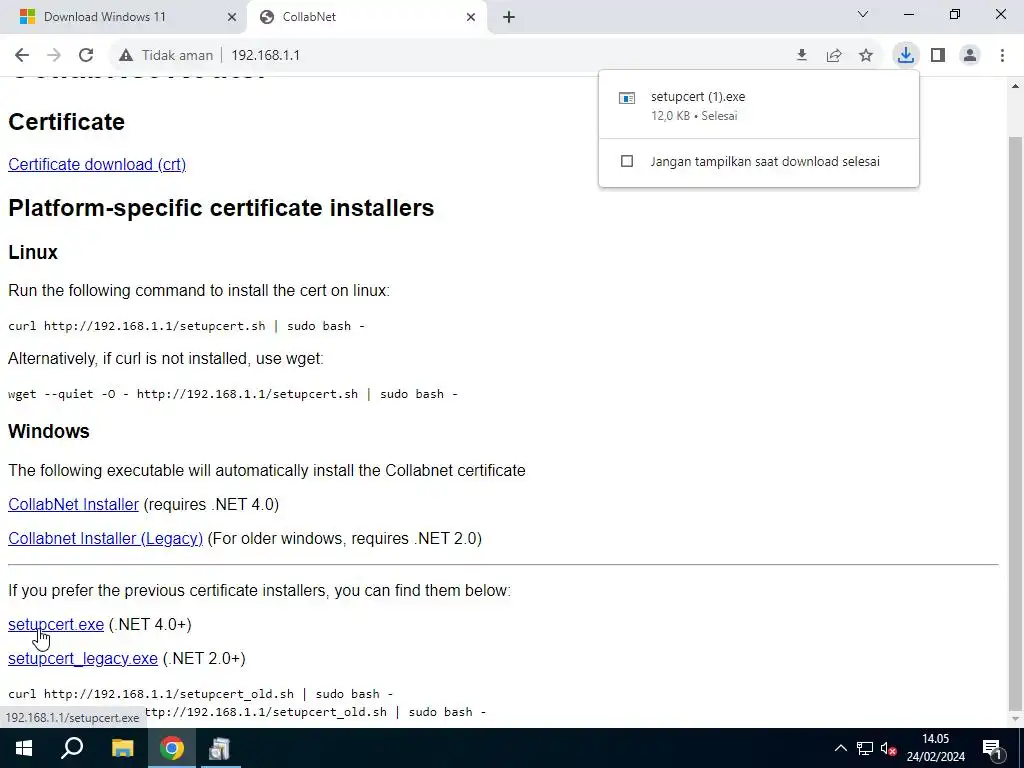
Task: Click the forward navigation arrow
Action: coord(54,56)
